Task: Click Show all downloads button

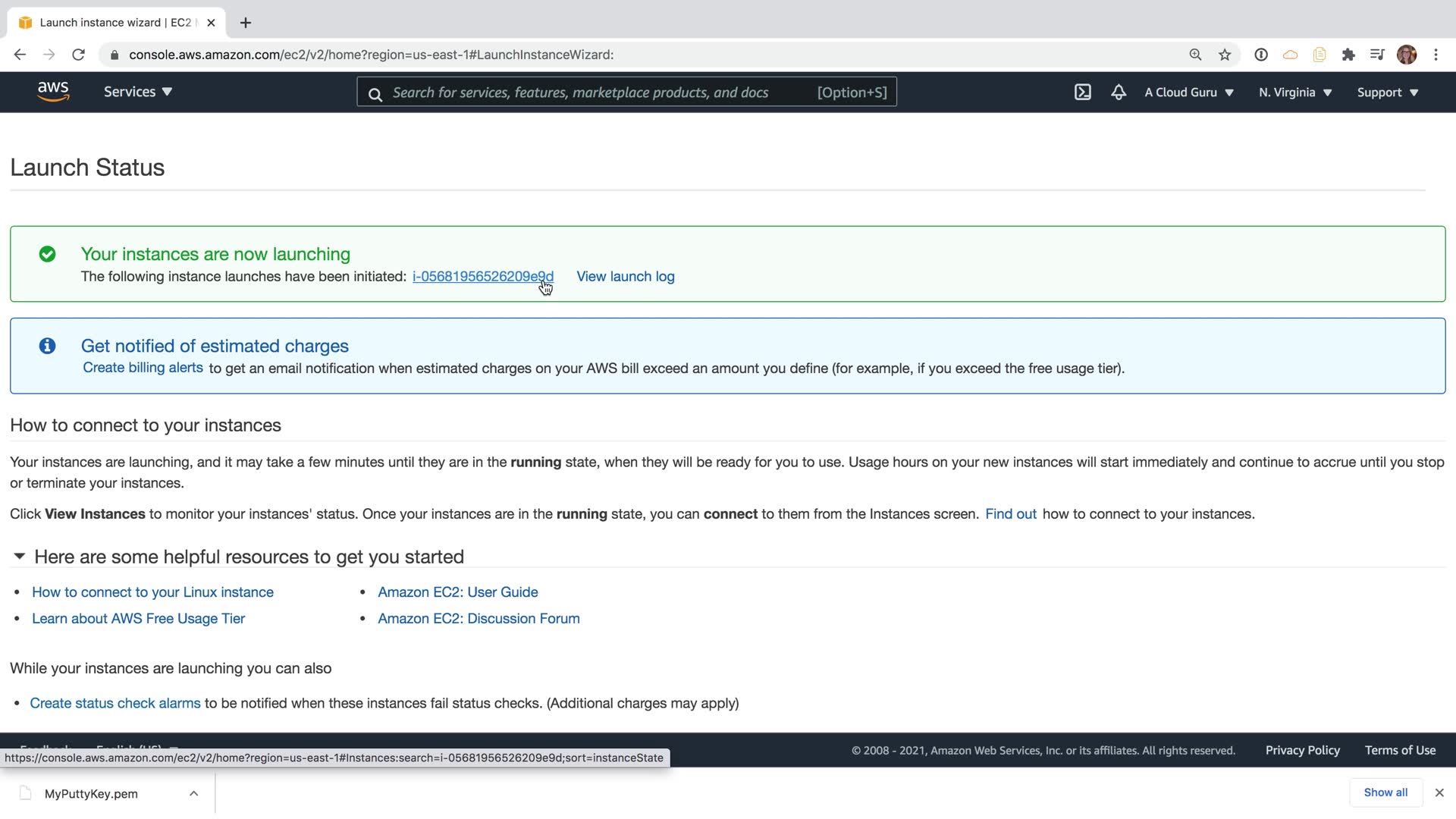Action: (1385, 792)
